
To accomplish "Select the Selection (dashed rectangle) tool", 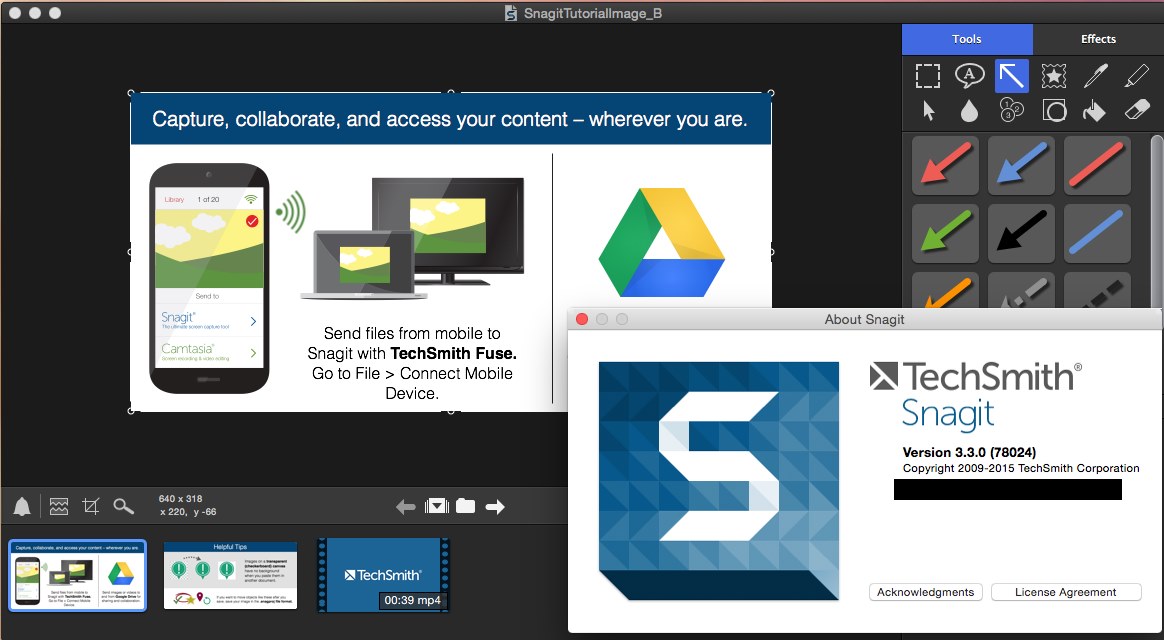I will coord(927,76).
